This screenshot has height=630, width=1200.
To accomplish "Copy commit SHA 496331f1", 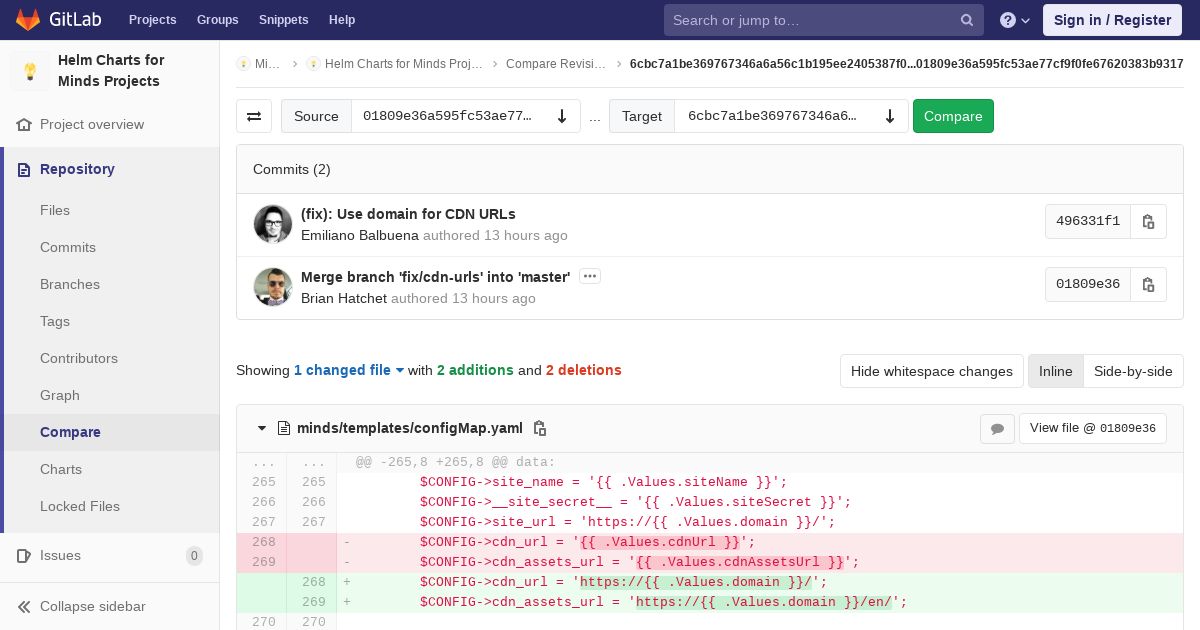I will 1148,222.
